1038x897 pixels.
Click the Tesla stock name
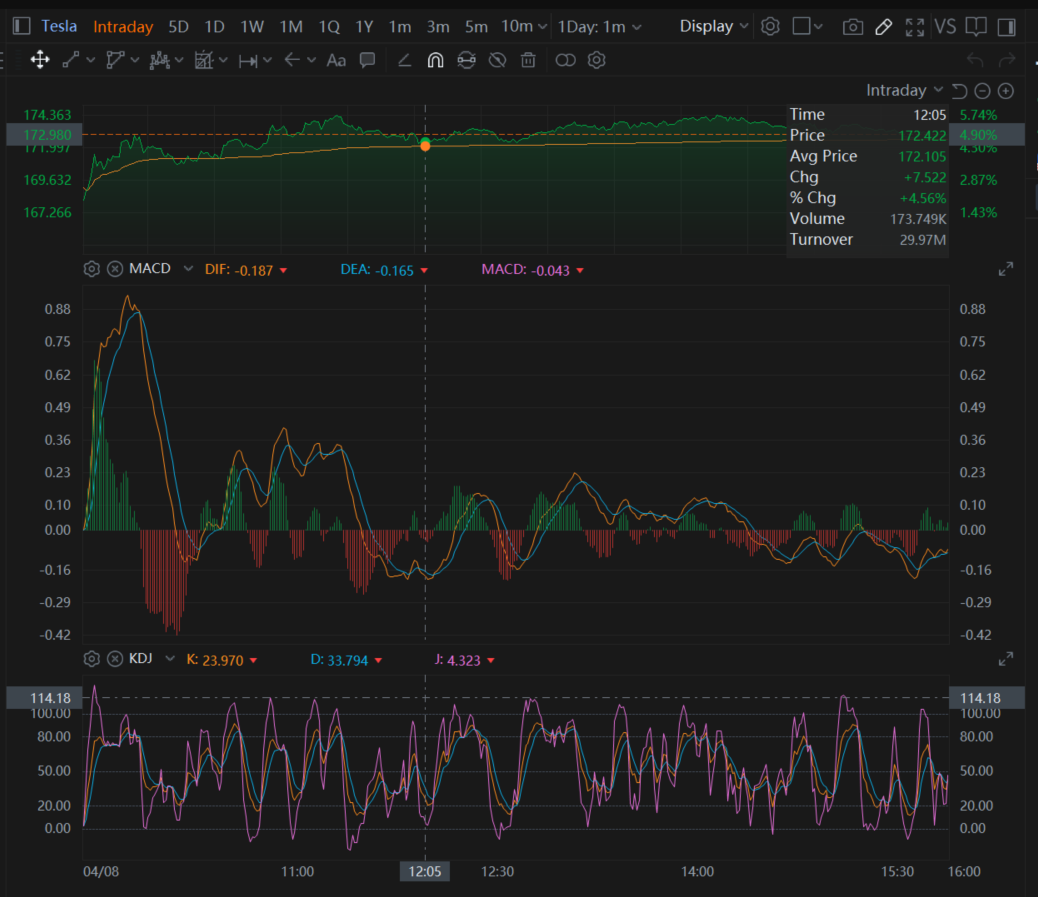point(59,26)
